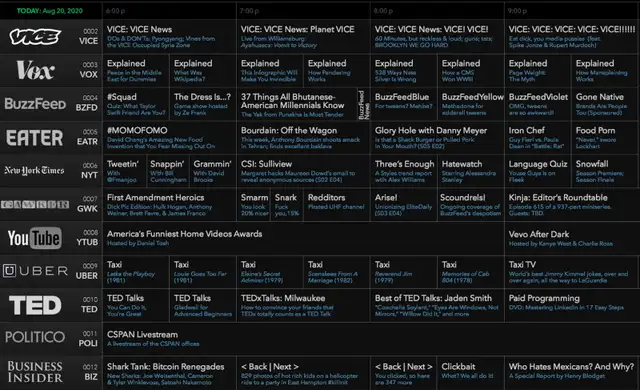Select the Scoundrels! program

pos(470,204)
